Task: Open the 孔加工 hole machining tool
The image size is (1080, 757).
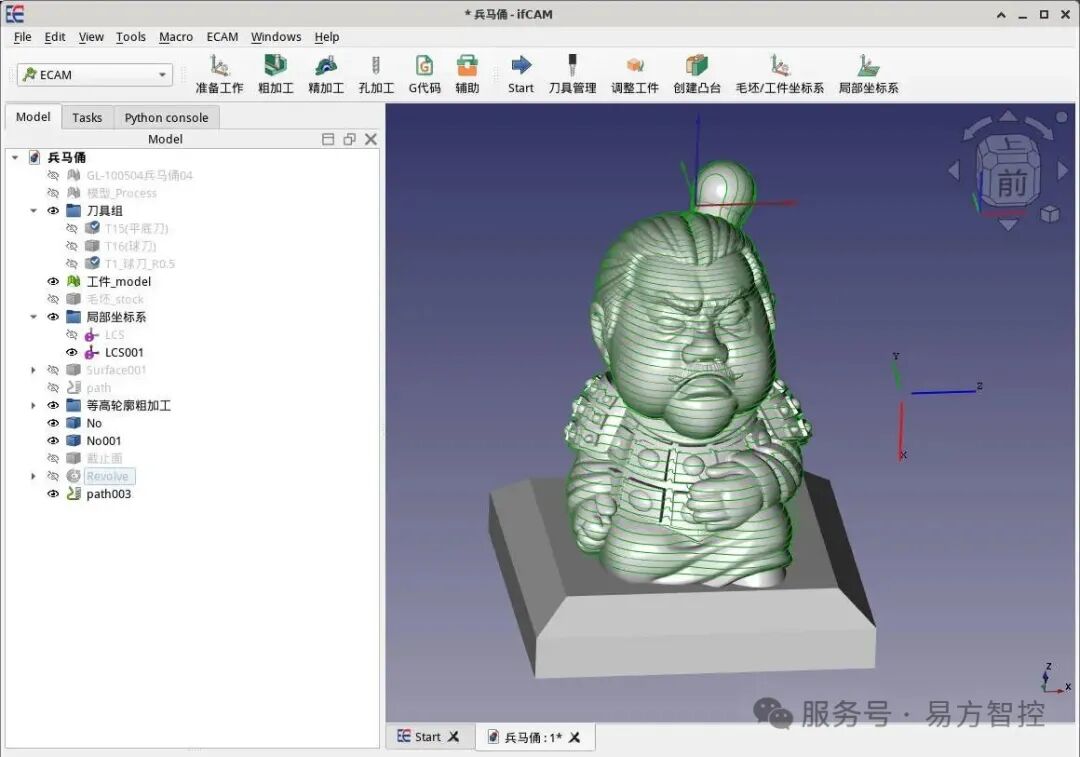Action: tap(376, 74)
